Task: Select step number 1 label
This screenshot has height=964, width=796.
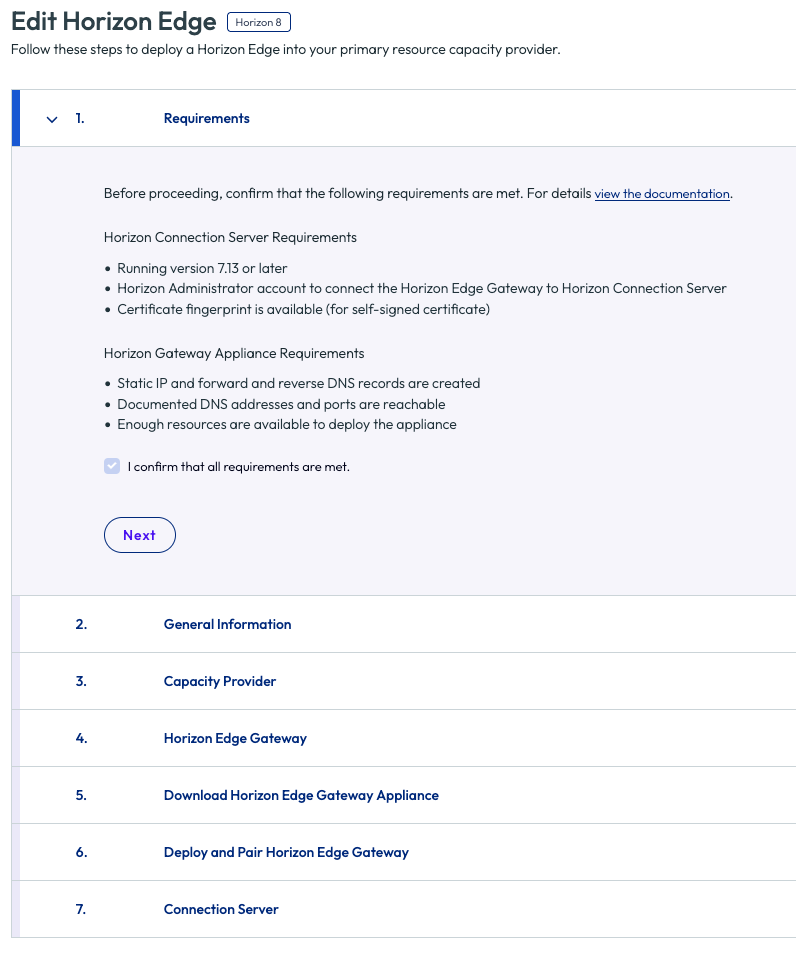Action: (x=80, y=119)
